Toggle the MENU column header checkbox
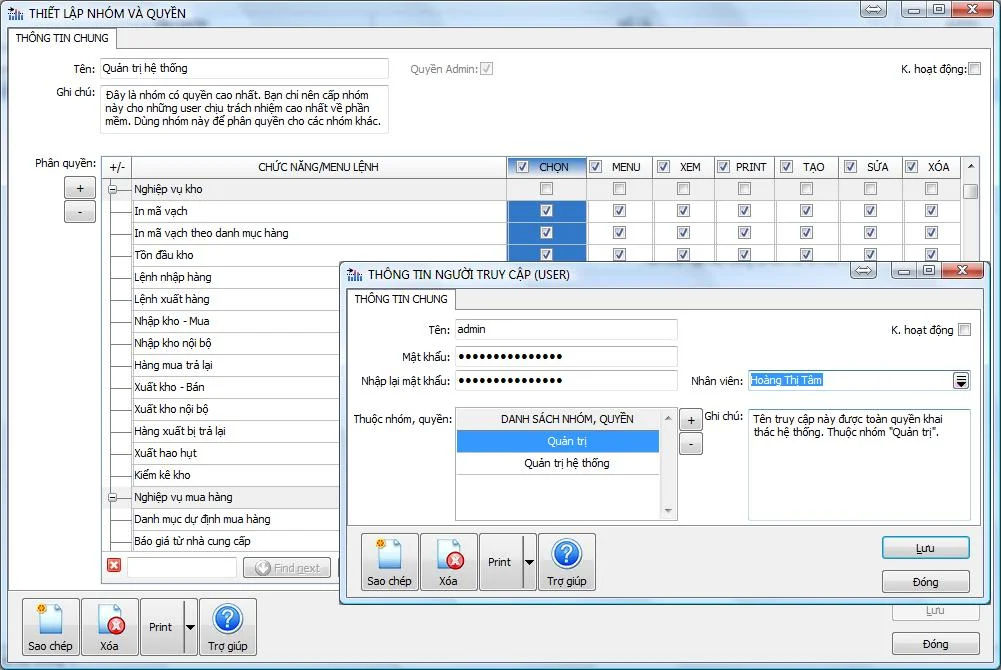1001x670 pixels. pos(596,167)
